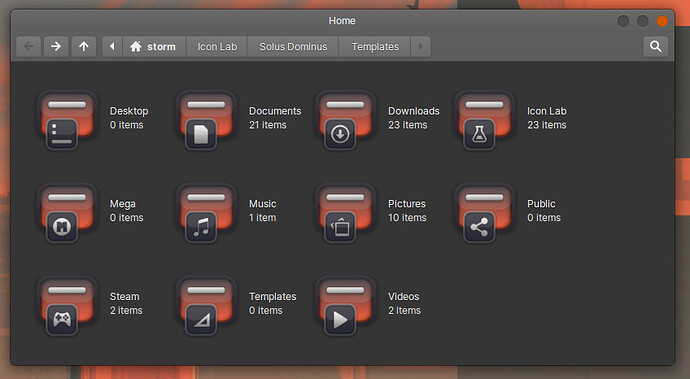The height and width of the screenshot is (379, 690).
Task: Go back with the left arrow button
Action: [29, 46]
